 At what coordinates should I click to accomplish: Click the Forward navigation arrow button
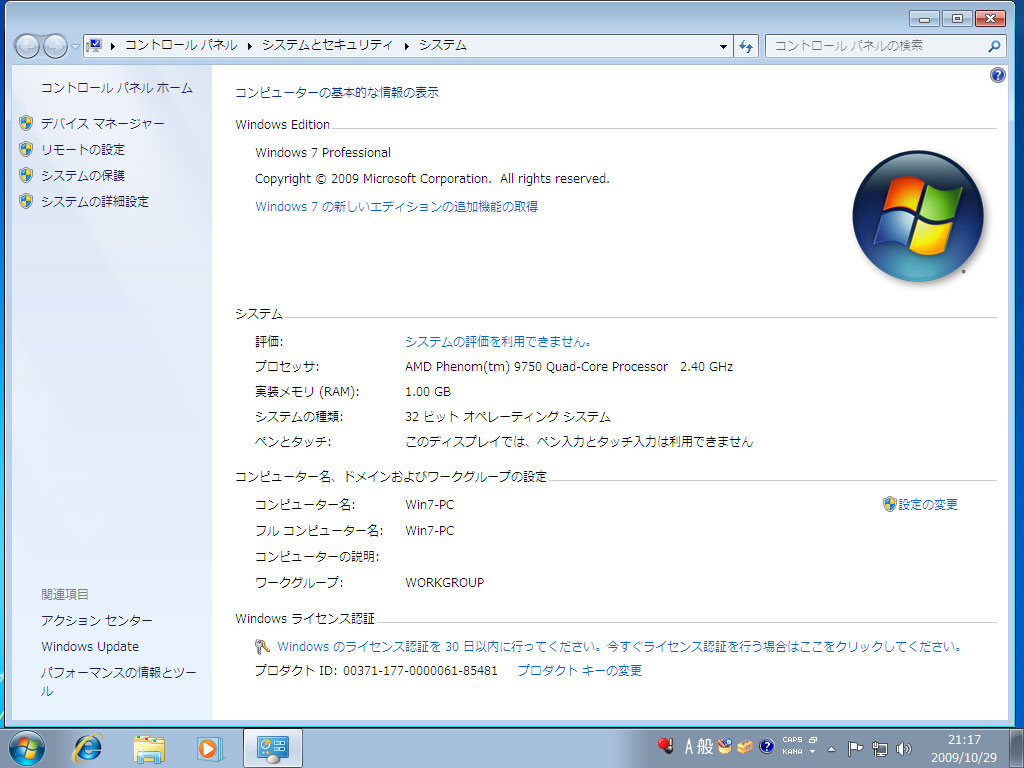click(x=55, y=46)
